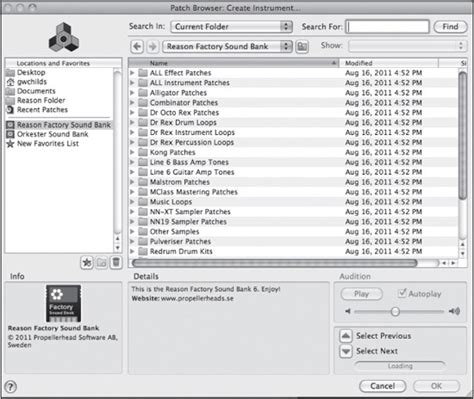The image size is (474, 399).
Task: Click the Find button
Action: (450, 27)
